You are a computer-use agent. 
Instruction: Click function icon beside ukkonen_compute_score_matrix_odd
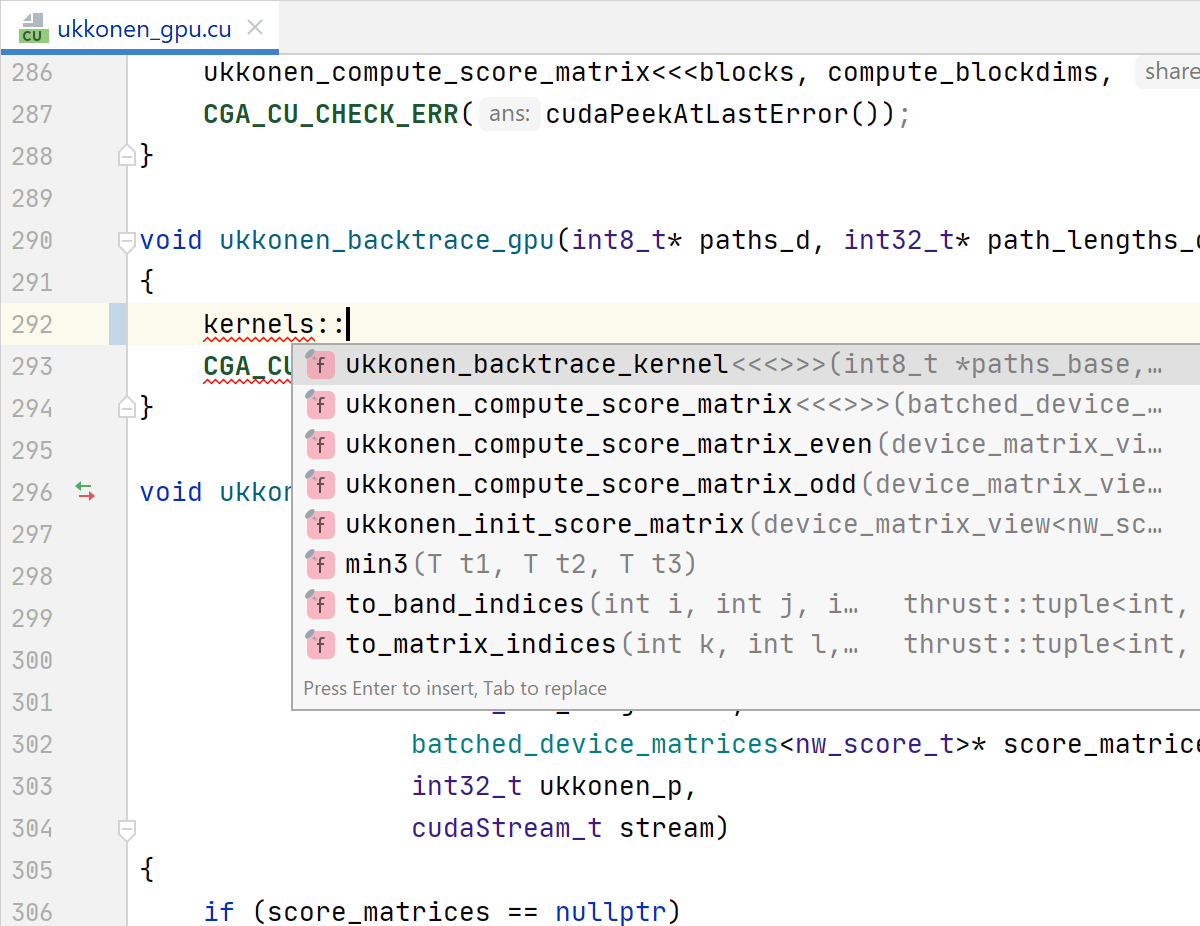click(319, 485)
